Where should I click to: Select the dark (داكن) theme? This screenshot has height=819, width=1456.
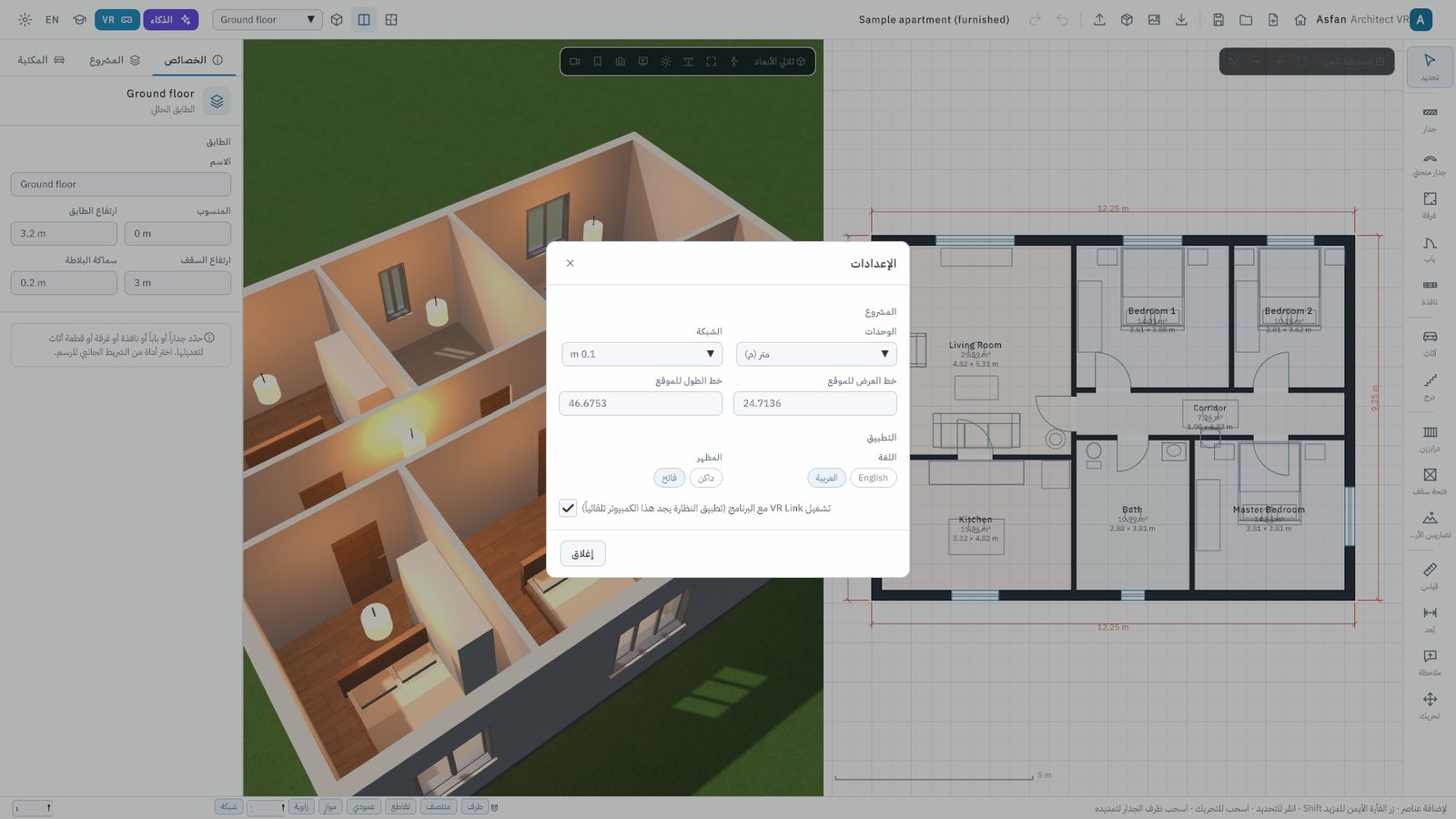(706, 478)
